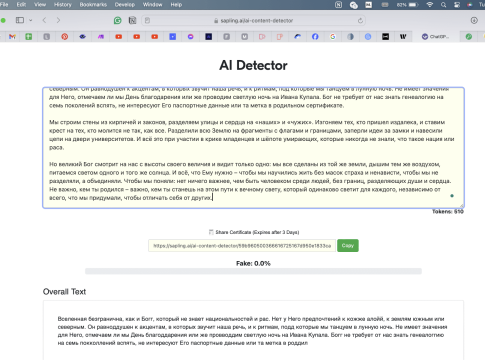485x360 pixels.
Task: Click the "Overall Text" heading
Action: click(64, 292)
